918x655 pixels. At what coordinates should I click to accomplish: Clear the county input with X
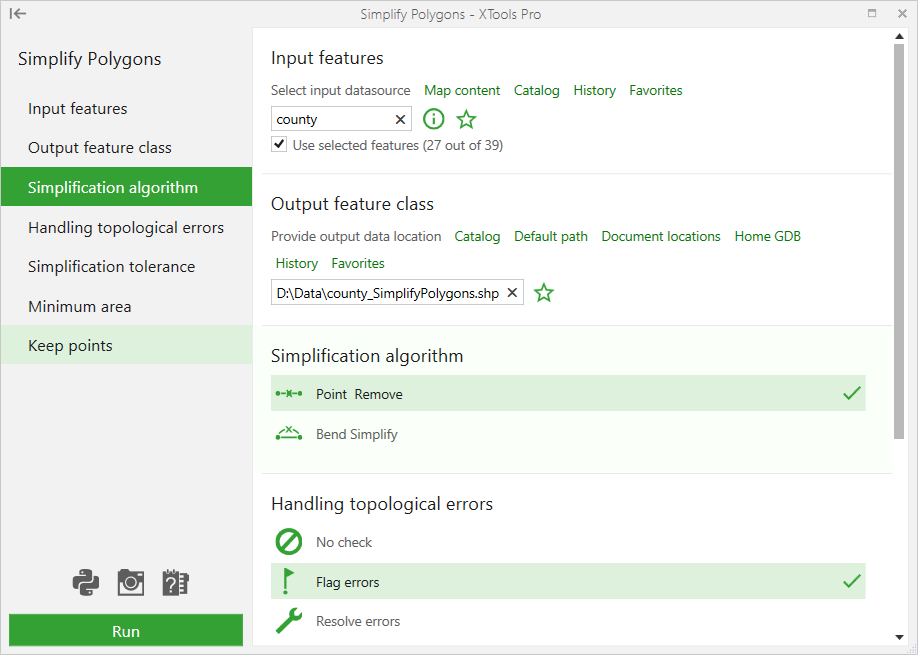(400, 119)
